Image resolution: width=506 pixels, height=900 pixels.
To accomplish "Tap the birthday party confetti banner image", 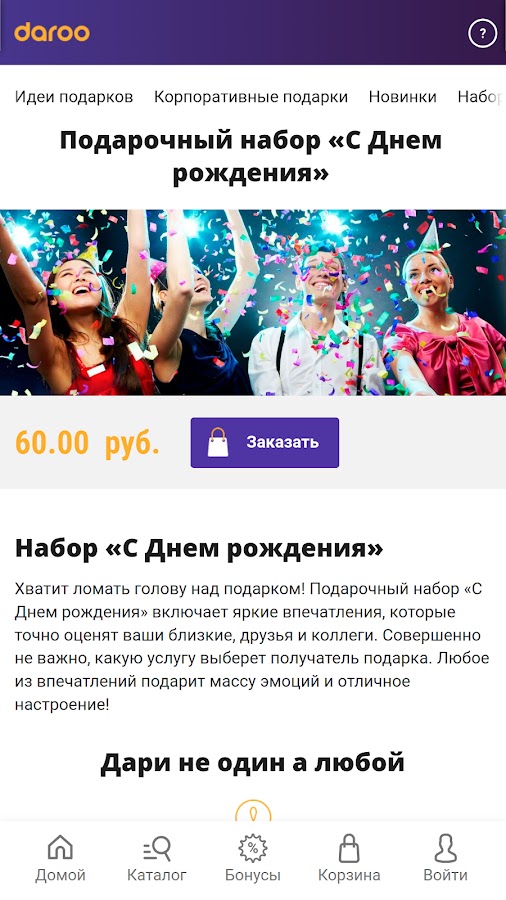I will pos(253,302).
